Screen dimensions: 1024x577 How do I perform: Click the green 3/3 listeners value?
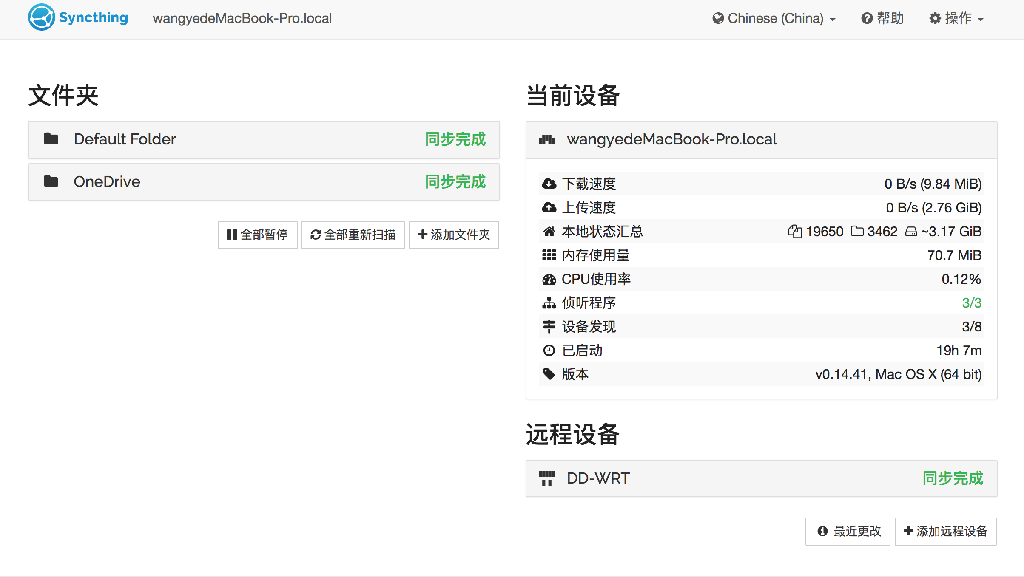pyautogui.click(x=971, y=303)
